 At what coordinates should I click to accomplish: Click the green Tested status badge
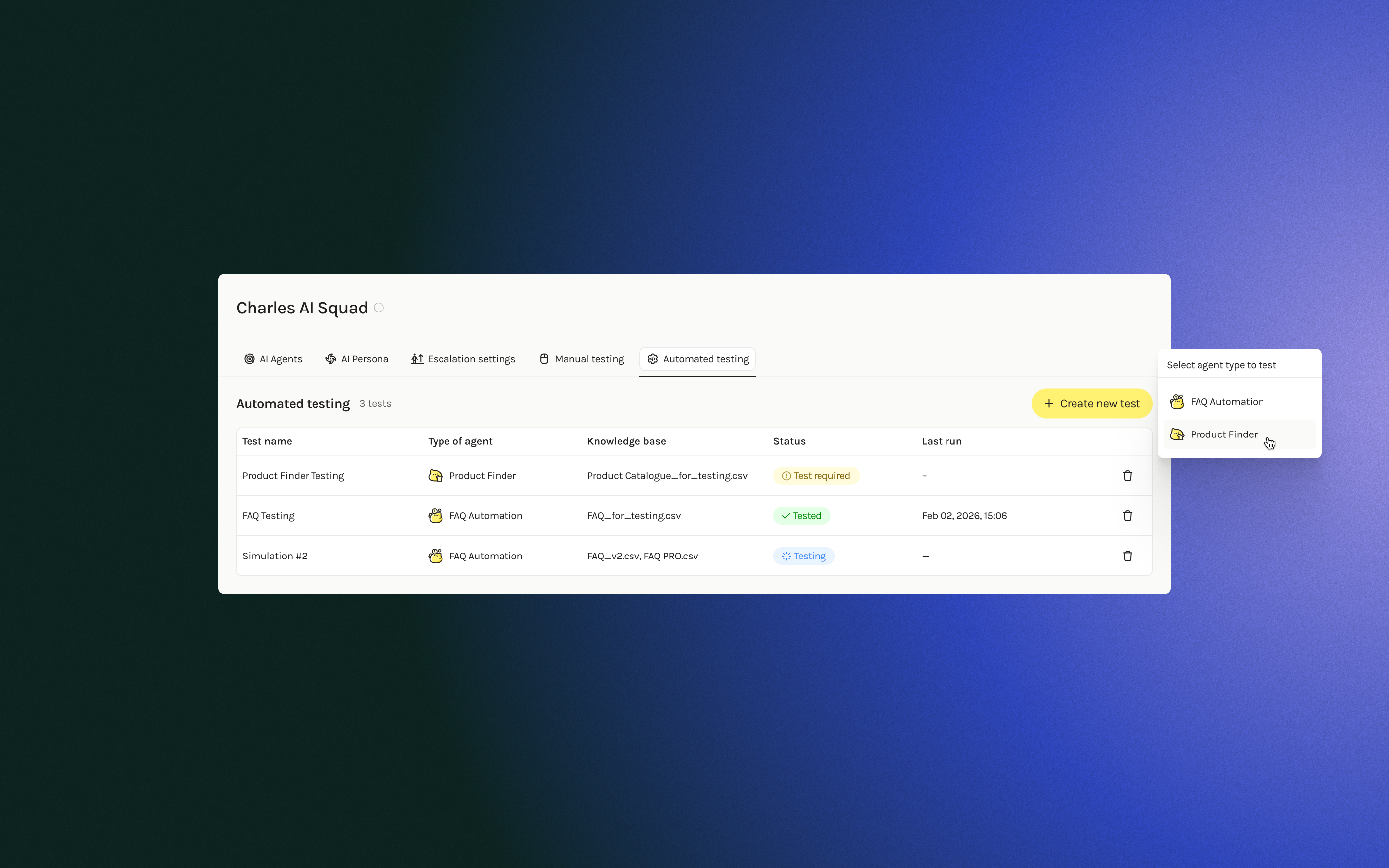coord(801,515)
